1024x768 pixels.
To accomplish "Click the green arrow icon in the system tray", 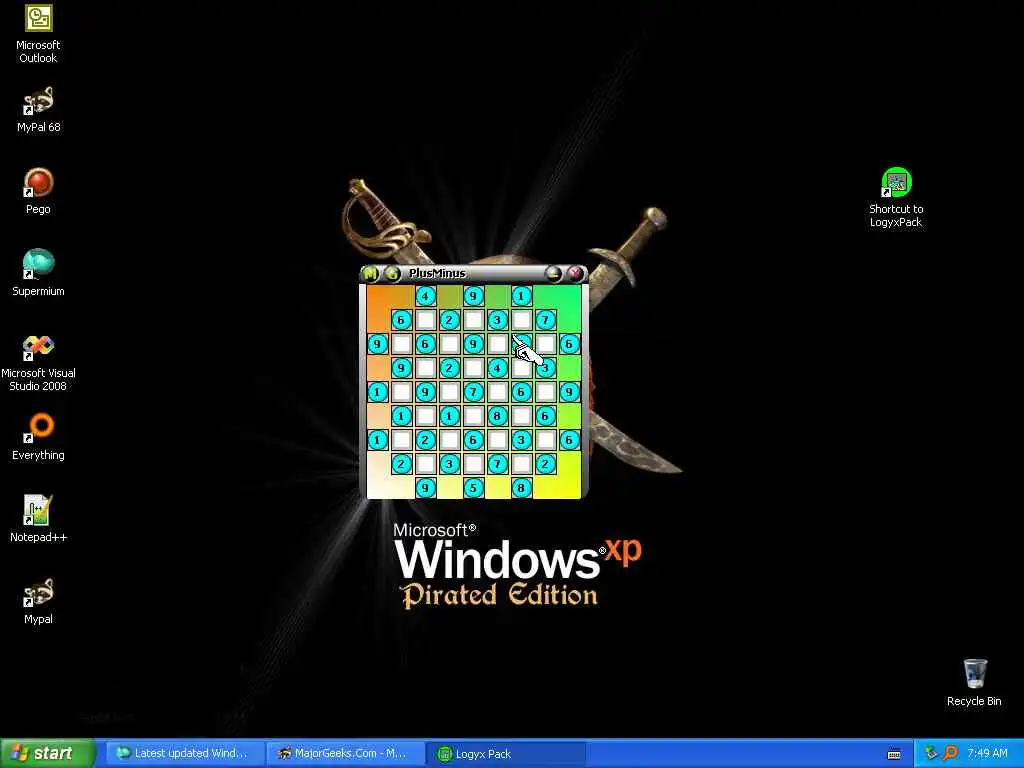I will [x=931, y=754].
